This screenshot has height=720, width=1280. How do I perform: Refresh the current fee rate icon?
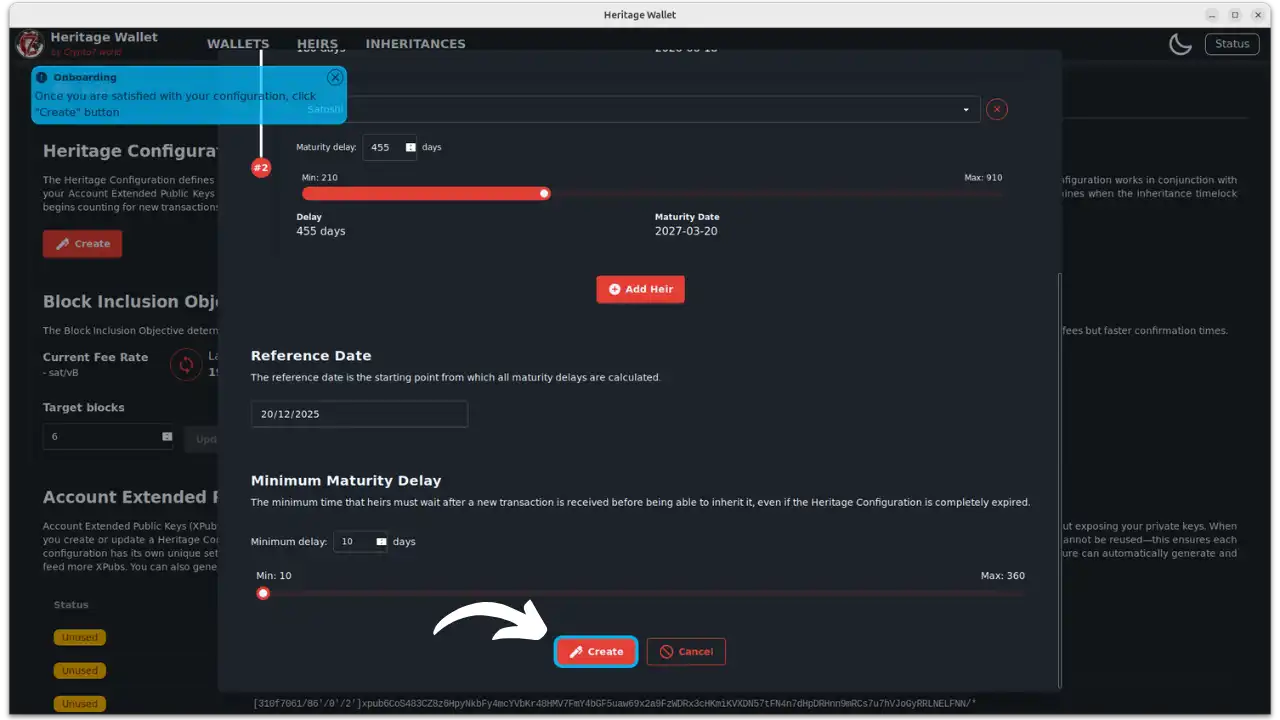[185, 365]
